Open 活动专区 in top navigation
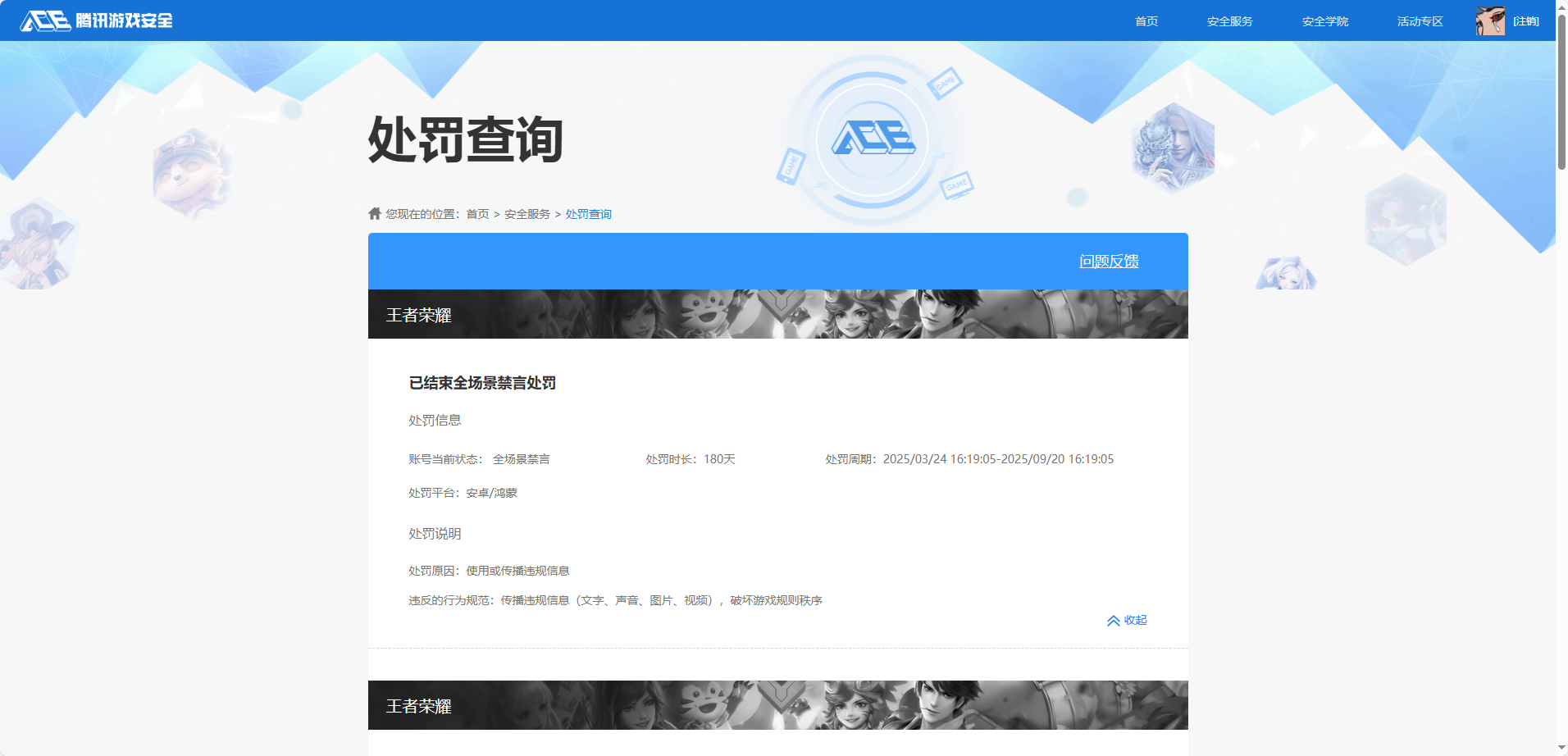 (1420, 21)
